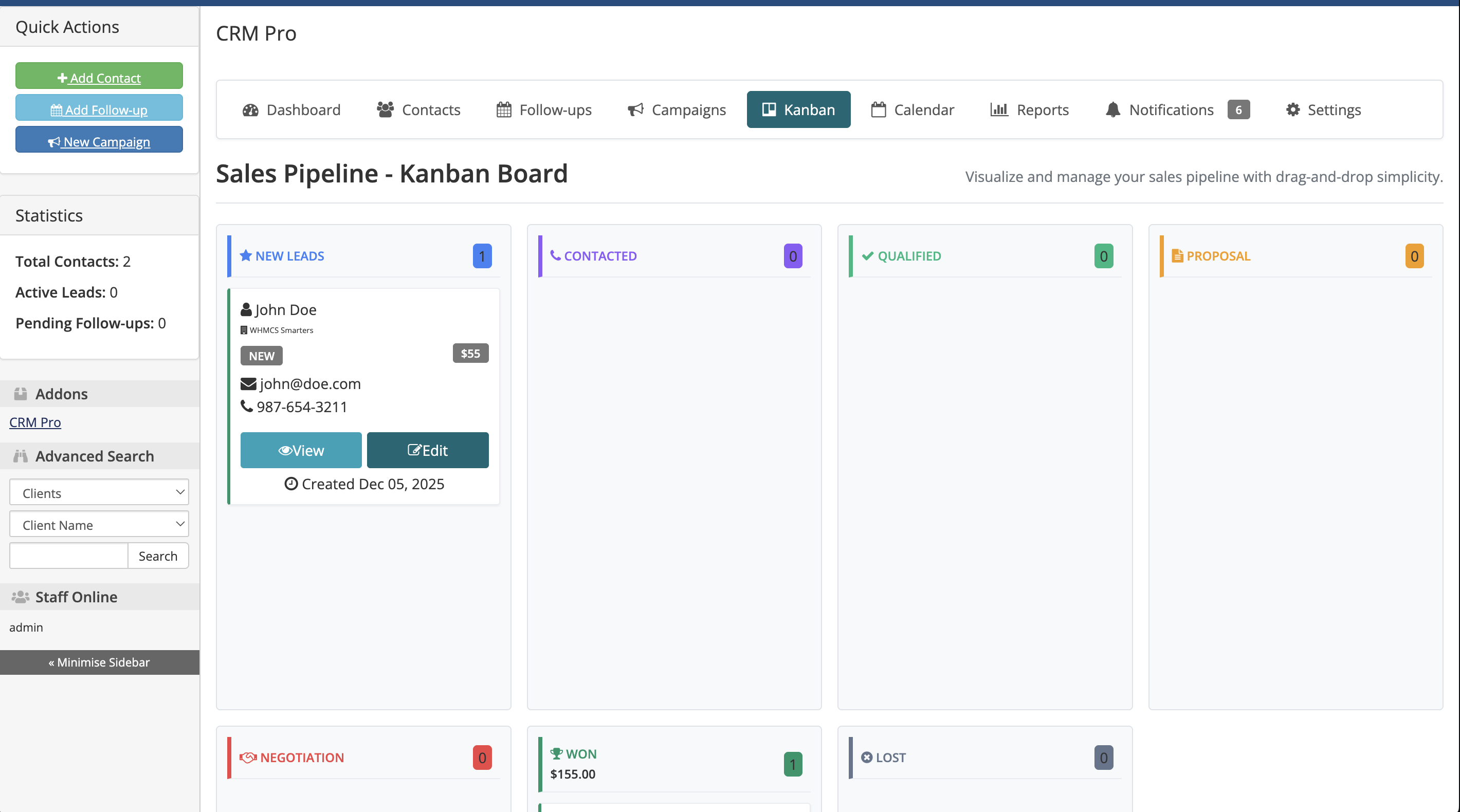Click the email icon on John Doe's card

tap(247, 383)
